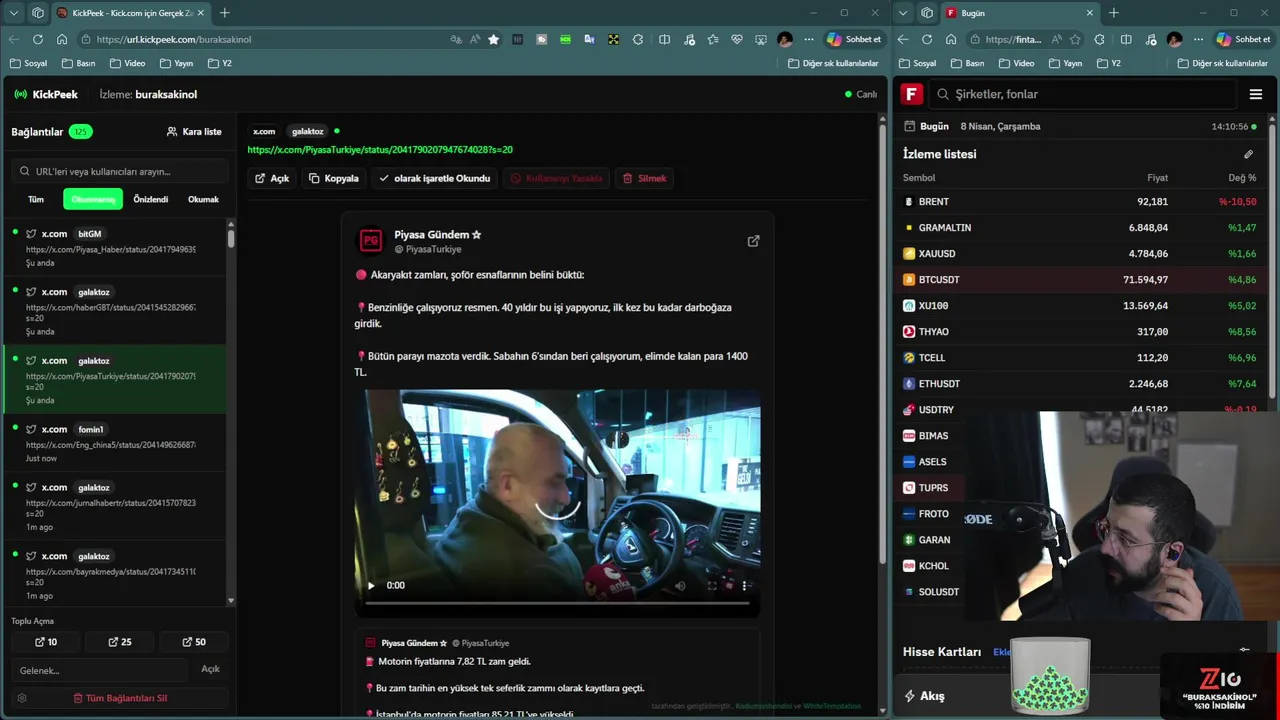Open the bitGM x.com link entry
The width and height of the screenshot is (1280, 720).
tap(115, 248)
